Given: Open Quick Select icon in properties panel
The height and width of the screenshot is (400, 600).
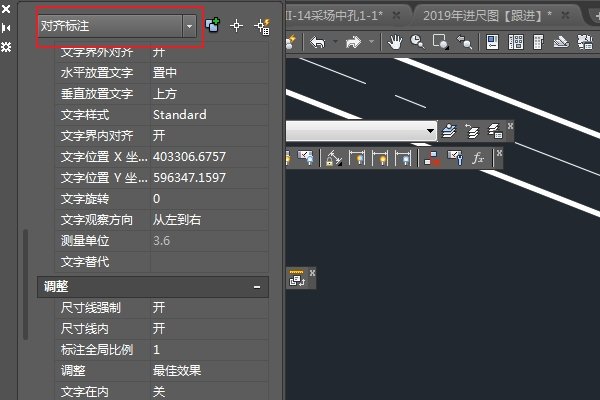Looking at the screenshot, I should click(x=264, y=27).
